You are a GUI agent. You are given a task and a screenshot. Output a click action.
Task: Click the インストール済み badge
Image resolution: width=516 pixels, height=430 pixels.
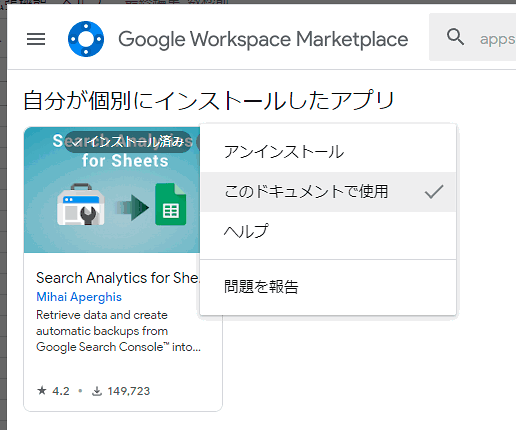pos(128,142)
